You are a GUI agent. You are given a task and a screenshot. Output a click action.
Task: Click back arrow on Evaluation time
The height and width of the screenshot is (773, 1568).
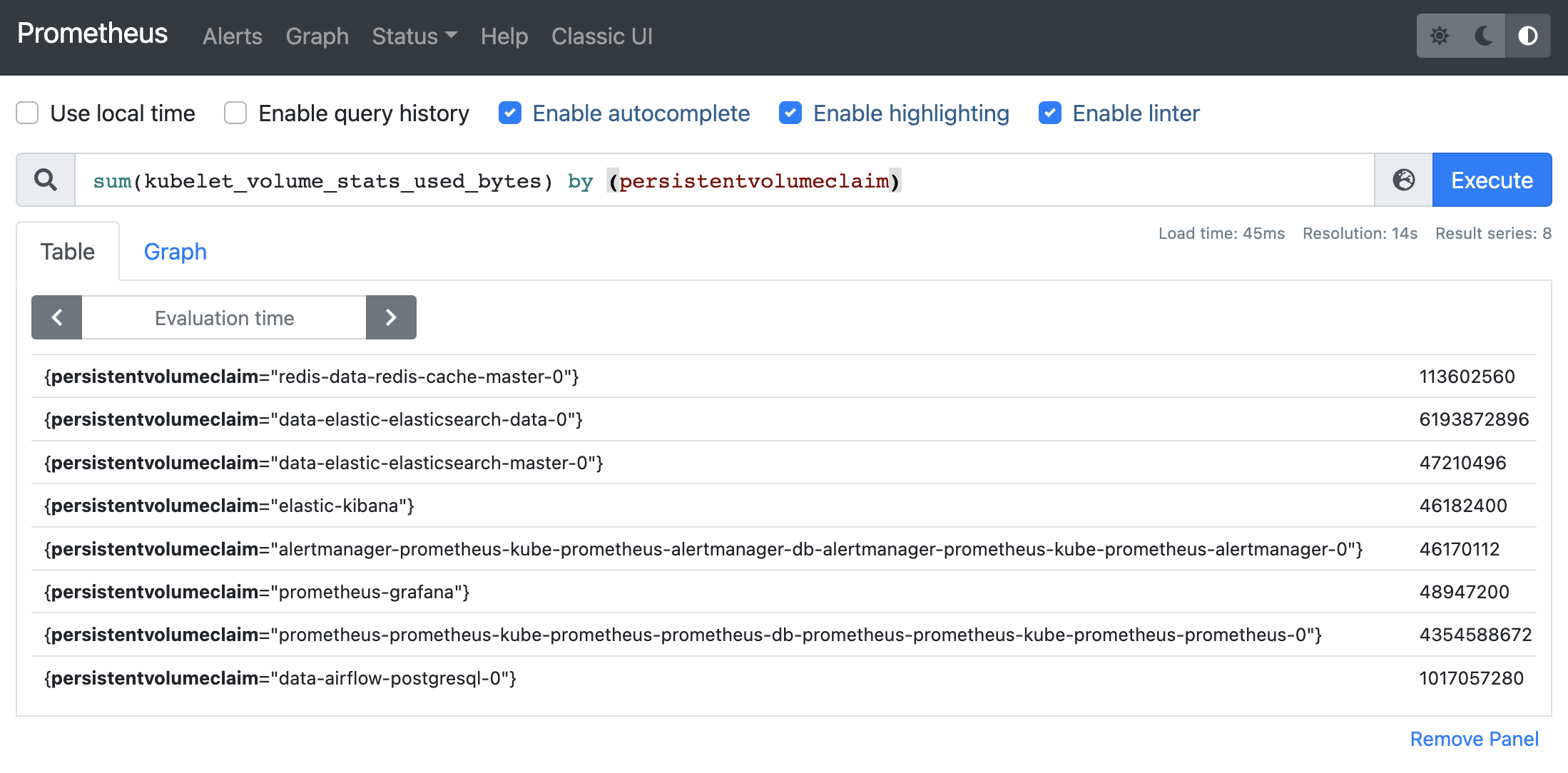(x=56, y=317)
